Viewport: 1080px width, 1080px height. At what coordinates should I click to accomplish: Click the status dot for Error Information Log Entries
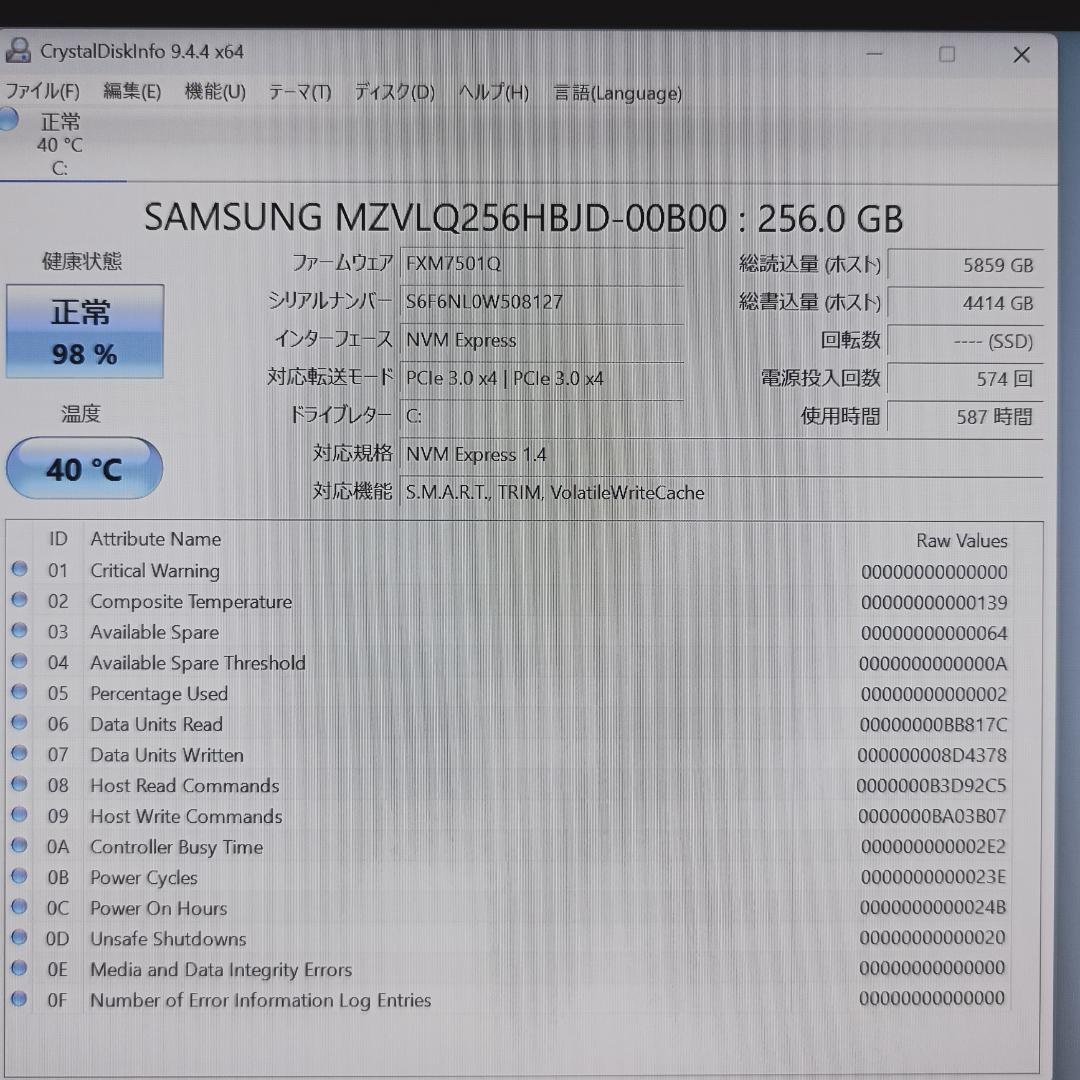19,998
